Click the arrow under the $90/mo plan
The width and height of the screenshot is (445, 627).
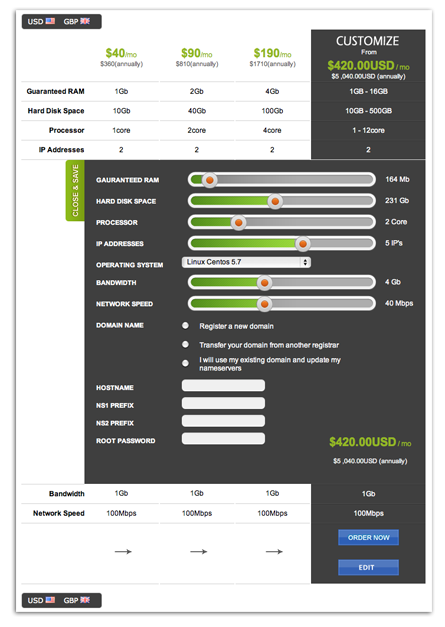(x=199, y=551)
